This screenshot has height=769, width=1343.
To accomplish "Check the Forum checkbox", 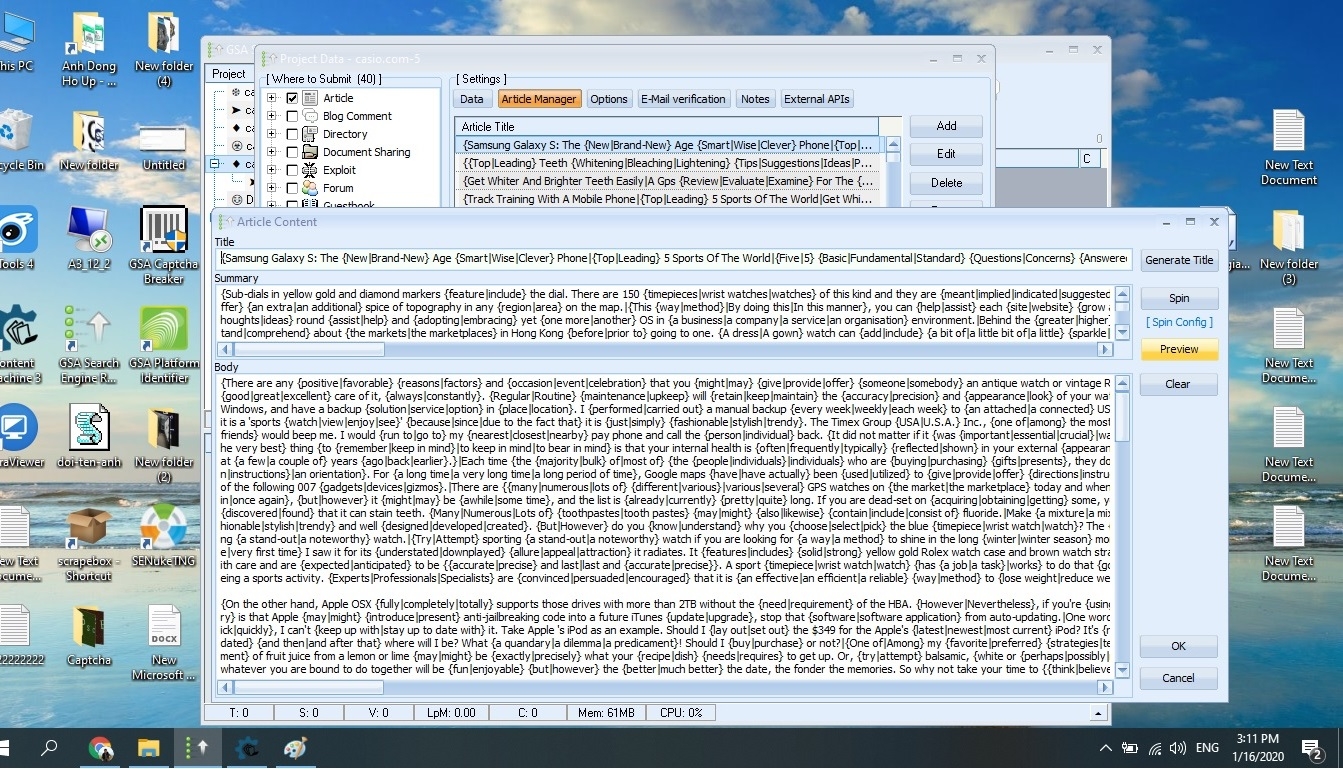I will [292, 188].
